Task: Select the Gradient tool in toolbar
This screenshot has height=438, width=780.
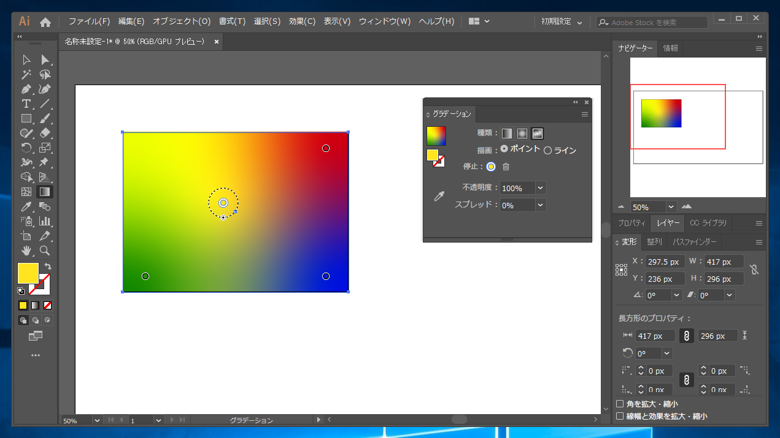Action: coord(45,192)
